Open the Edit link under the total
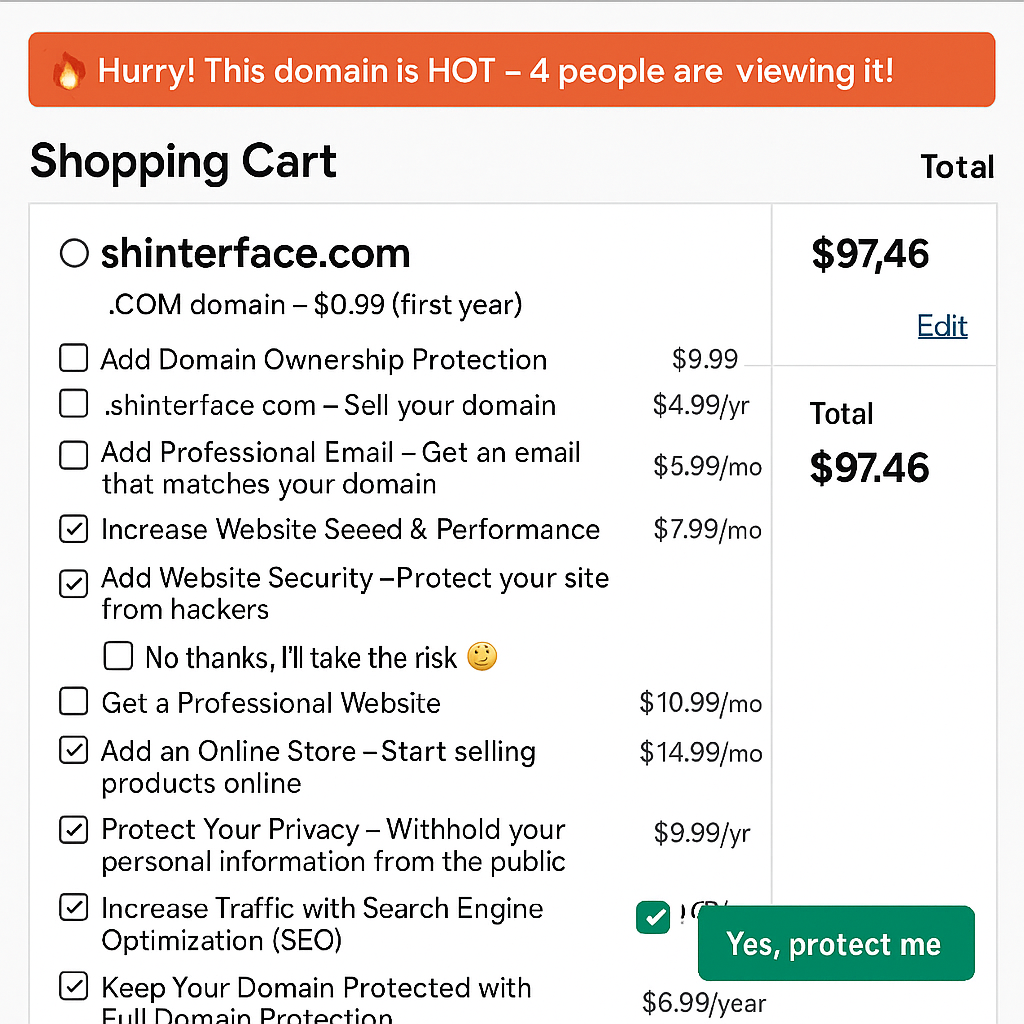 point(942,325)
